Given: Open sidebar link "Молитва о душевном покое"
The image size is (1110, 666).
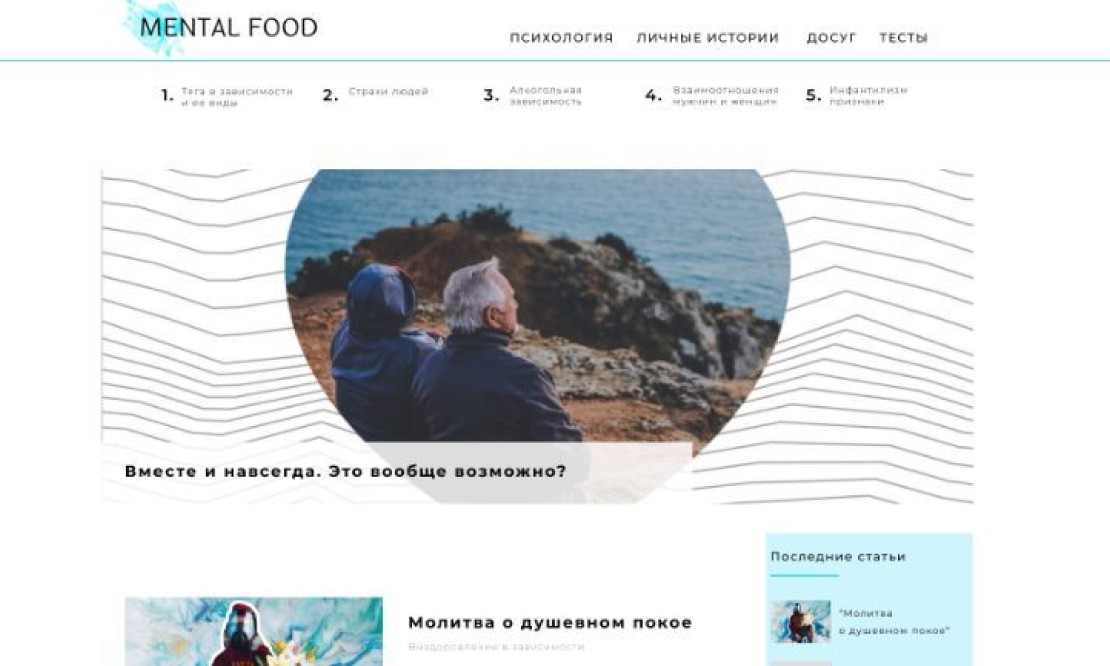Looking at the screenshot, I should pyautogui.click(x=894, y=622).
